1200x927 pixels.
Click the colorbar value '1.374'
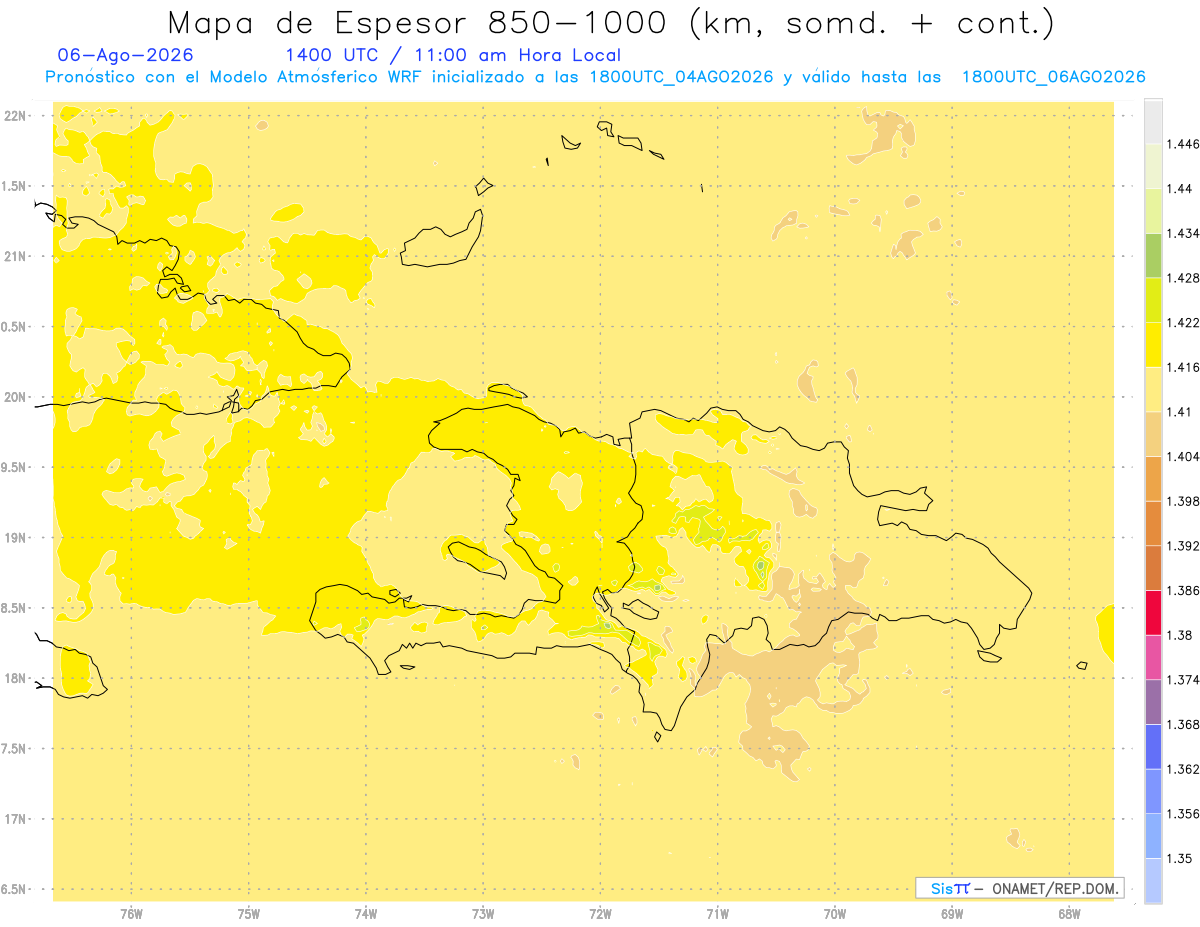pos(1184,680)
